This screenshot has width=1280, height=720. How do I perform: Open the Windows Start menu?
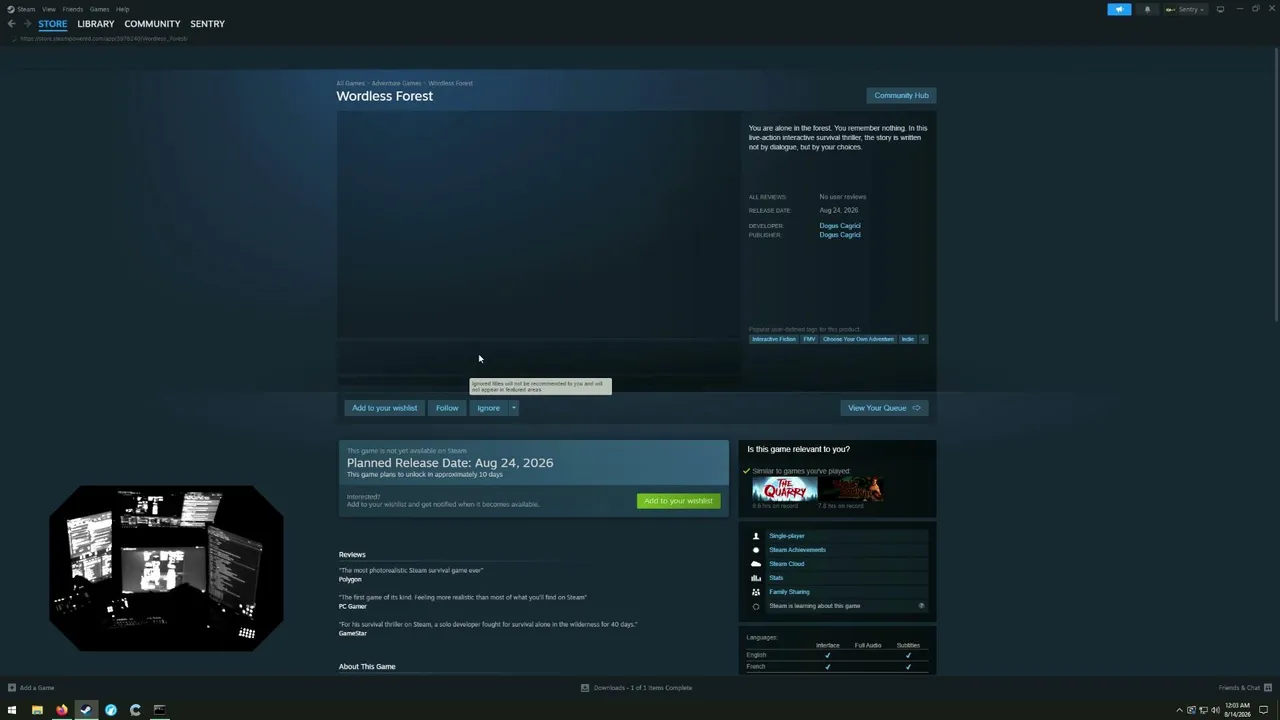tap(12, 710)
